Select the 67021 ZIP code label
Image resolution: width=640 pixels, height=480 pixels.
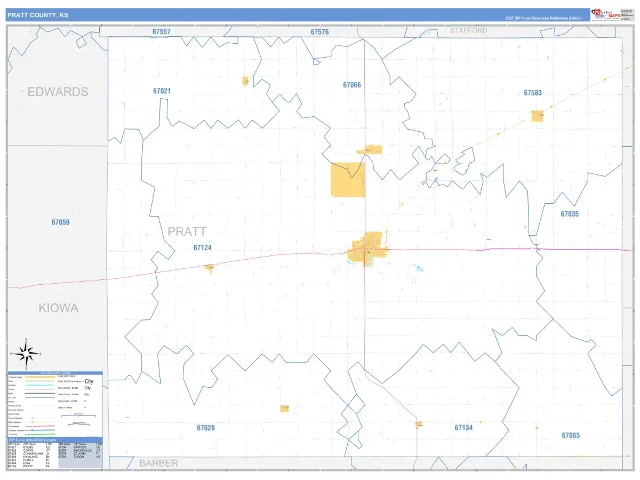pyautogui.click(x=162, y=91)
